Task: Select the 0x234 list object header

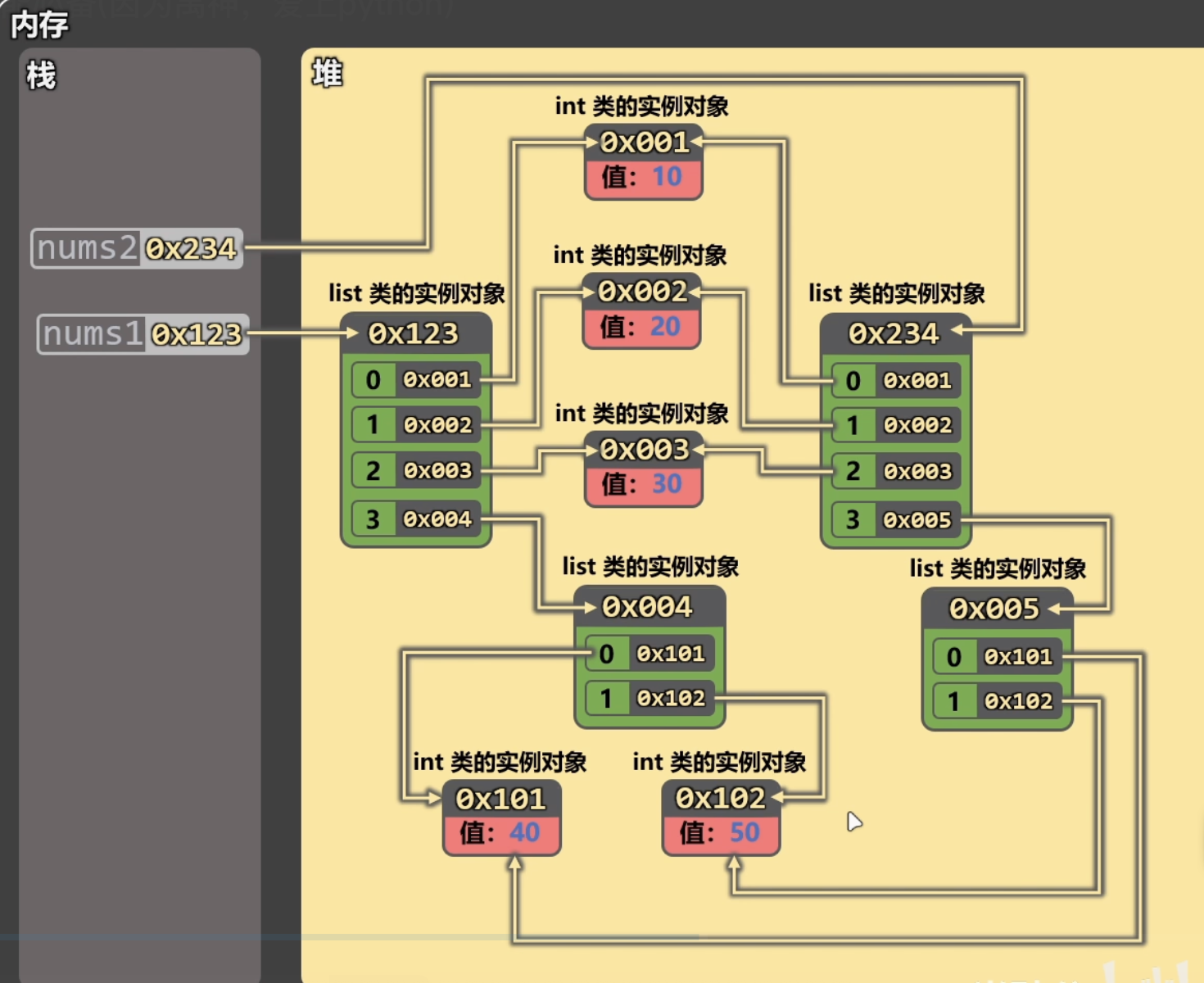Action: coord(894,333)
